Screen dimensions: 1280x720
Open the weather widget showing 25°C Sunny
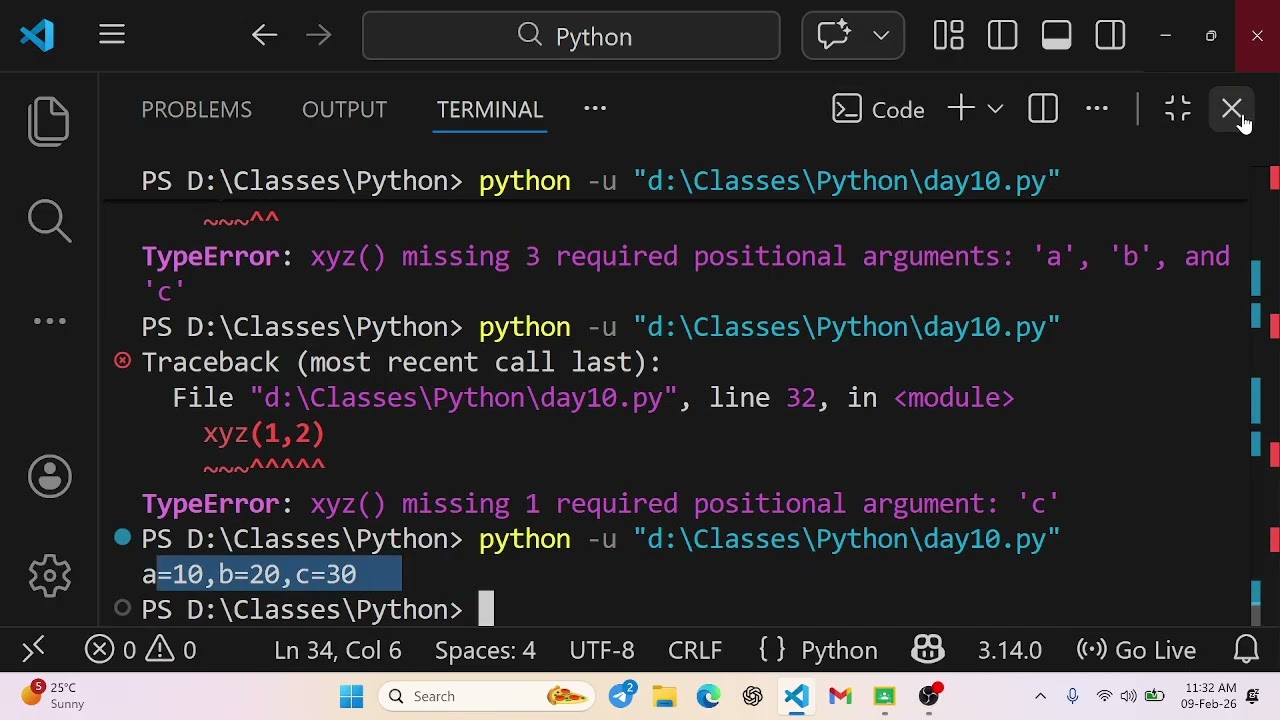[x=54, y=696]
